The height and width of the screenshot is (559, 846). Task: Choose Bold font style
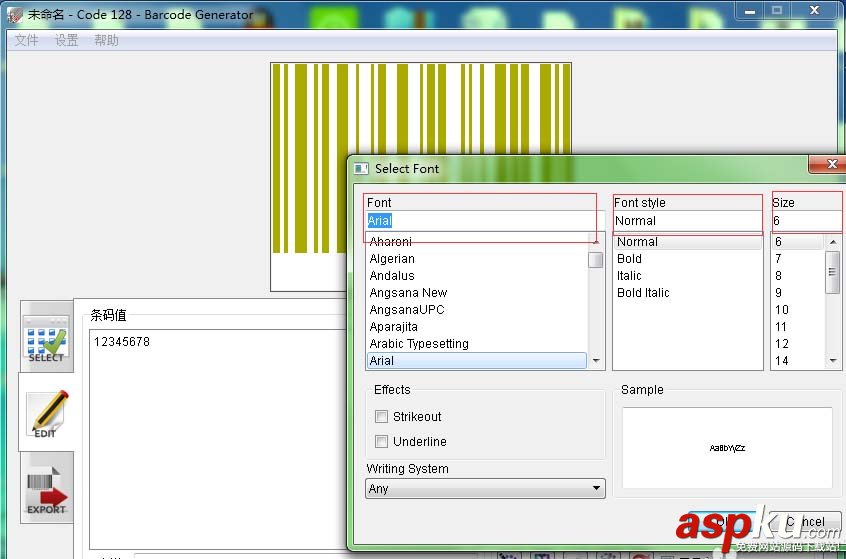[x=687, y=259]
